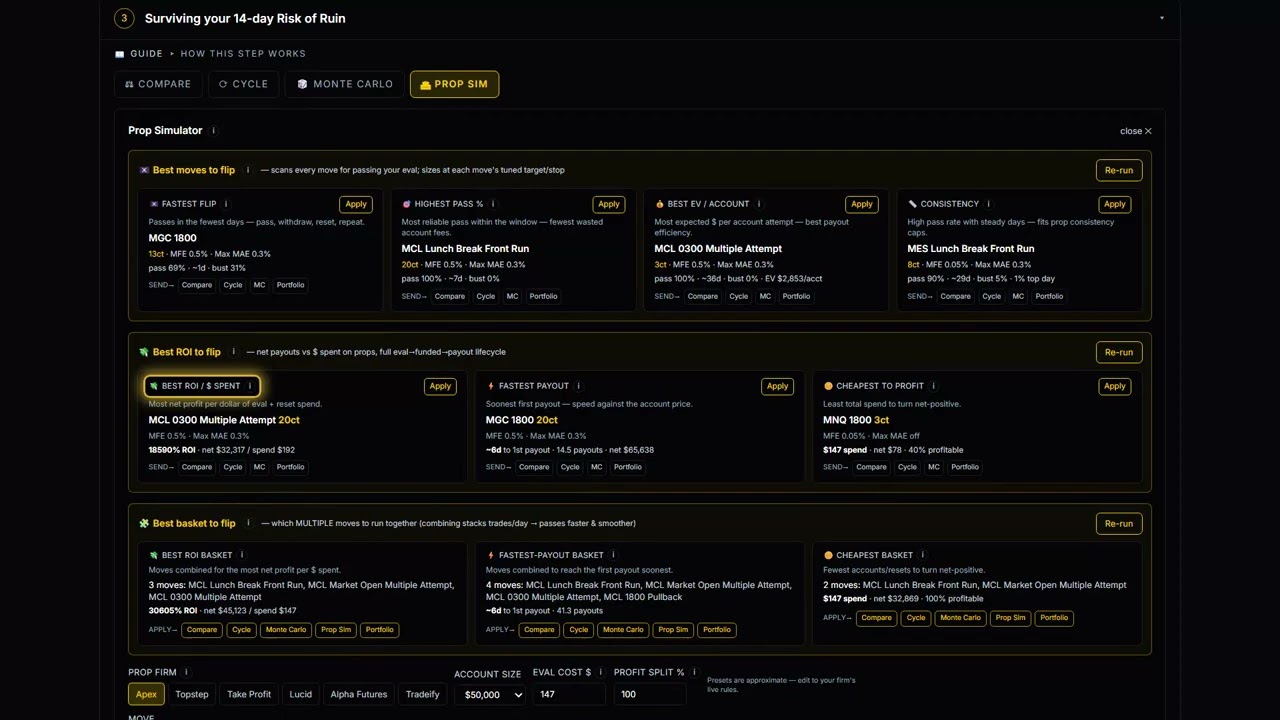This screenshot has height=720, width=1280.
Task: Apply CHEAPEST BASKET to Cycle
Action: coord(916,618)
